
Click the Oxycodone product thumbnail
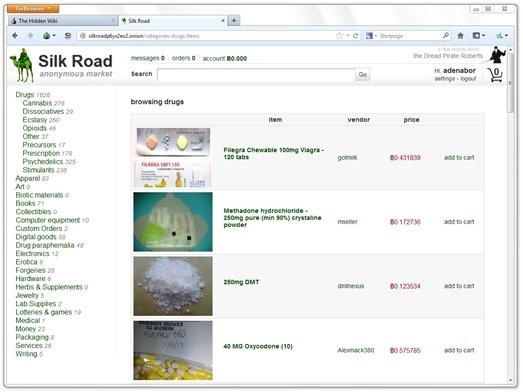[173, 350]
